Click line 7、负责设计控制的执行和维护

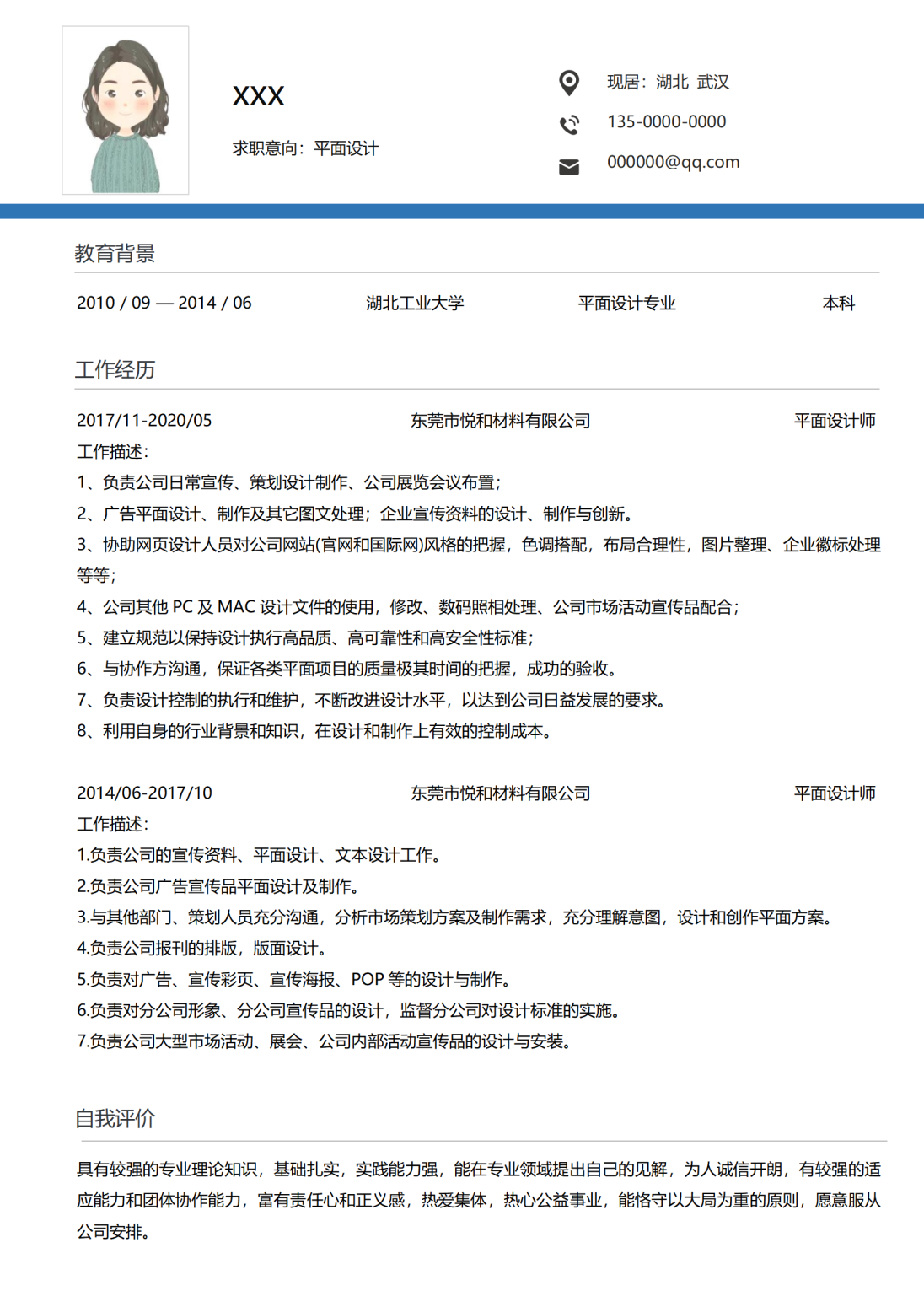(x=372, y=700)
